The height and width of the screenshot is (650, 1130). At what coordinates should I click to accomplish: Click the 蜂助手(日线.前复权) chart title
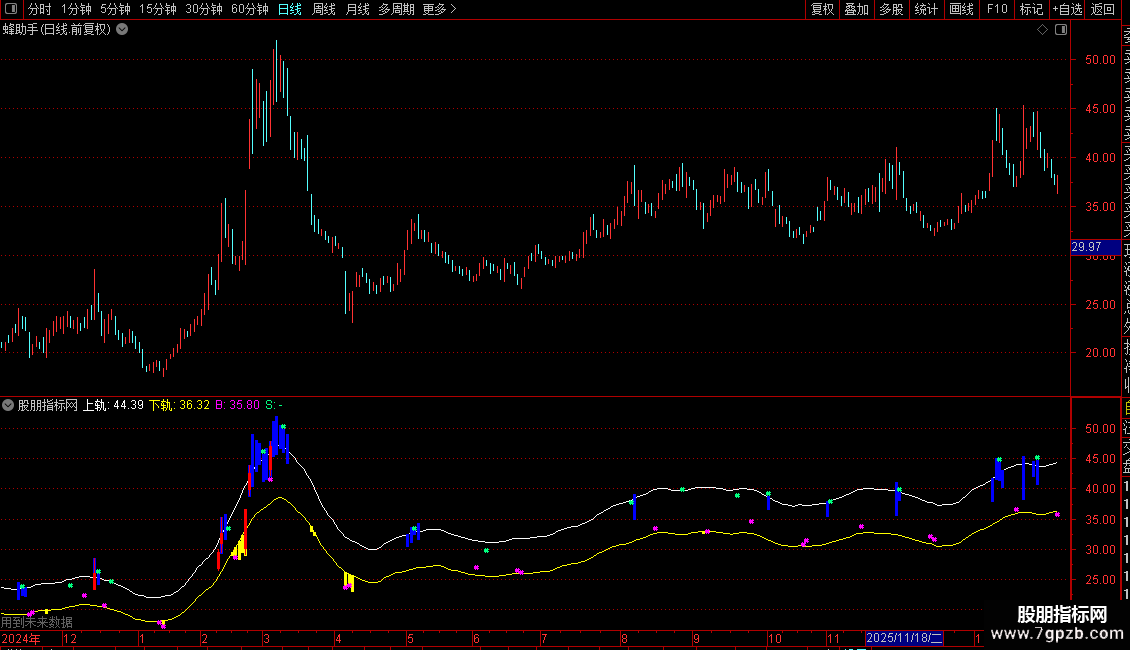(x=57, y=30)
